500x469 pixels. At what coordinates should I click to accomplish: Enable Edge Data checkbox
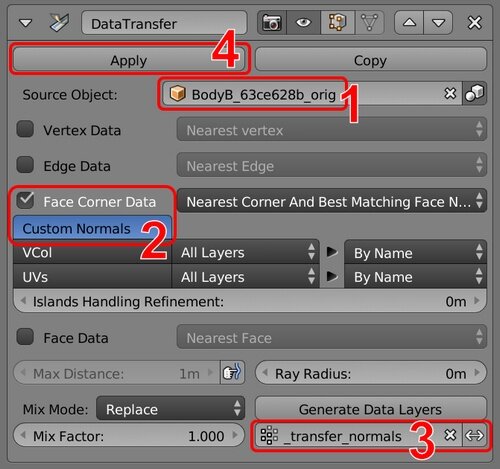coord(25,165)
